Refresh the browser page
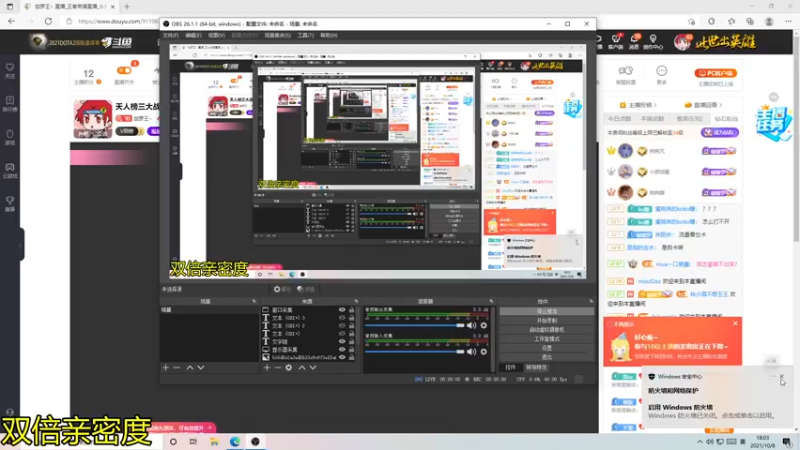The height and width of the screenshot is (450, 800). 48,21
